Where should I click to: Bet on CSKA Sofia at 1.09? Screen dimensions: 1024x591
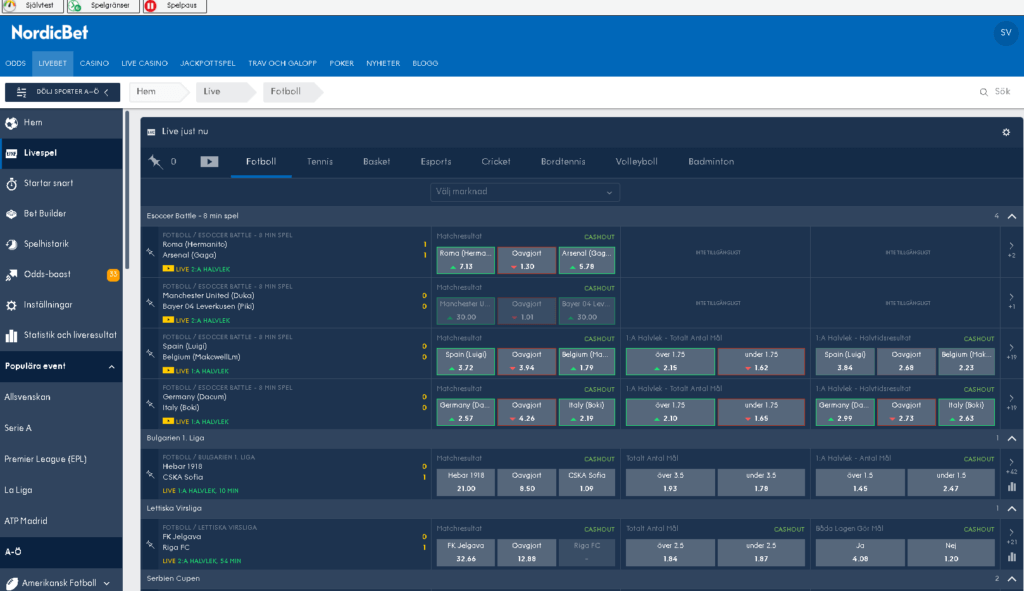586,482
